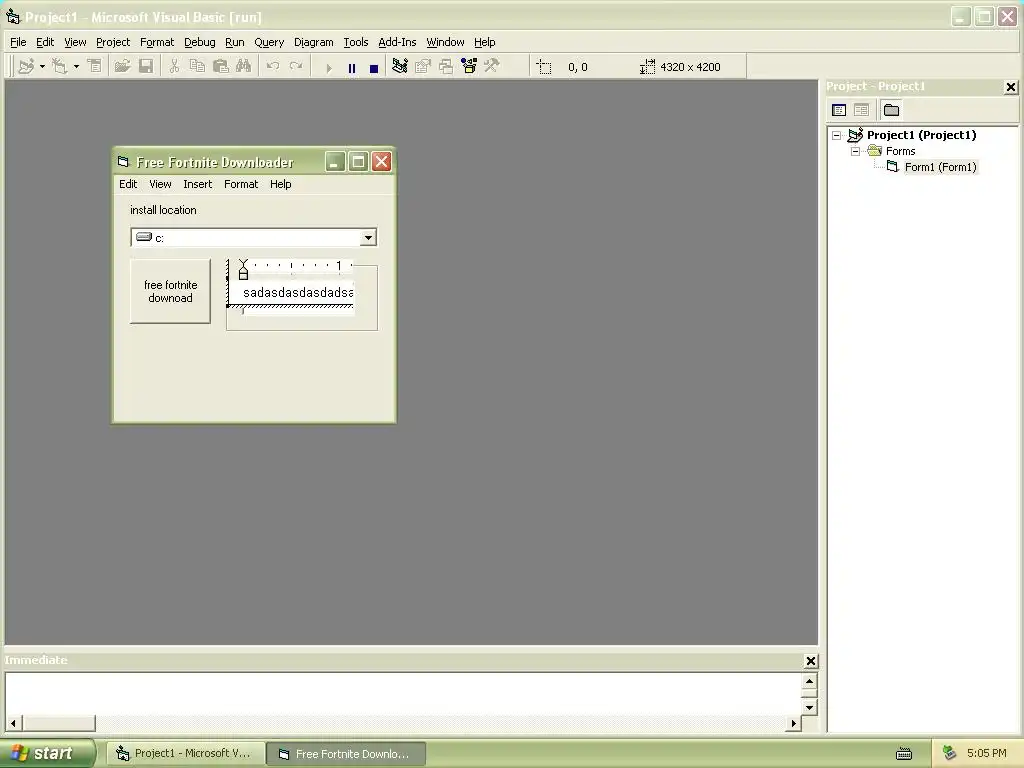Click the sadasdasdasdadsa text in embedded document
Image resolution: width=1024 pixels, height=768 pixels.
pyautogui.click(x=298, y=293)
